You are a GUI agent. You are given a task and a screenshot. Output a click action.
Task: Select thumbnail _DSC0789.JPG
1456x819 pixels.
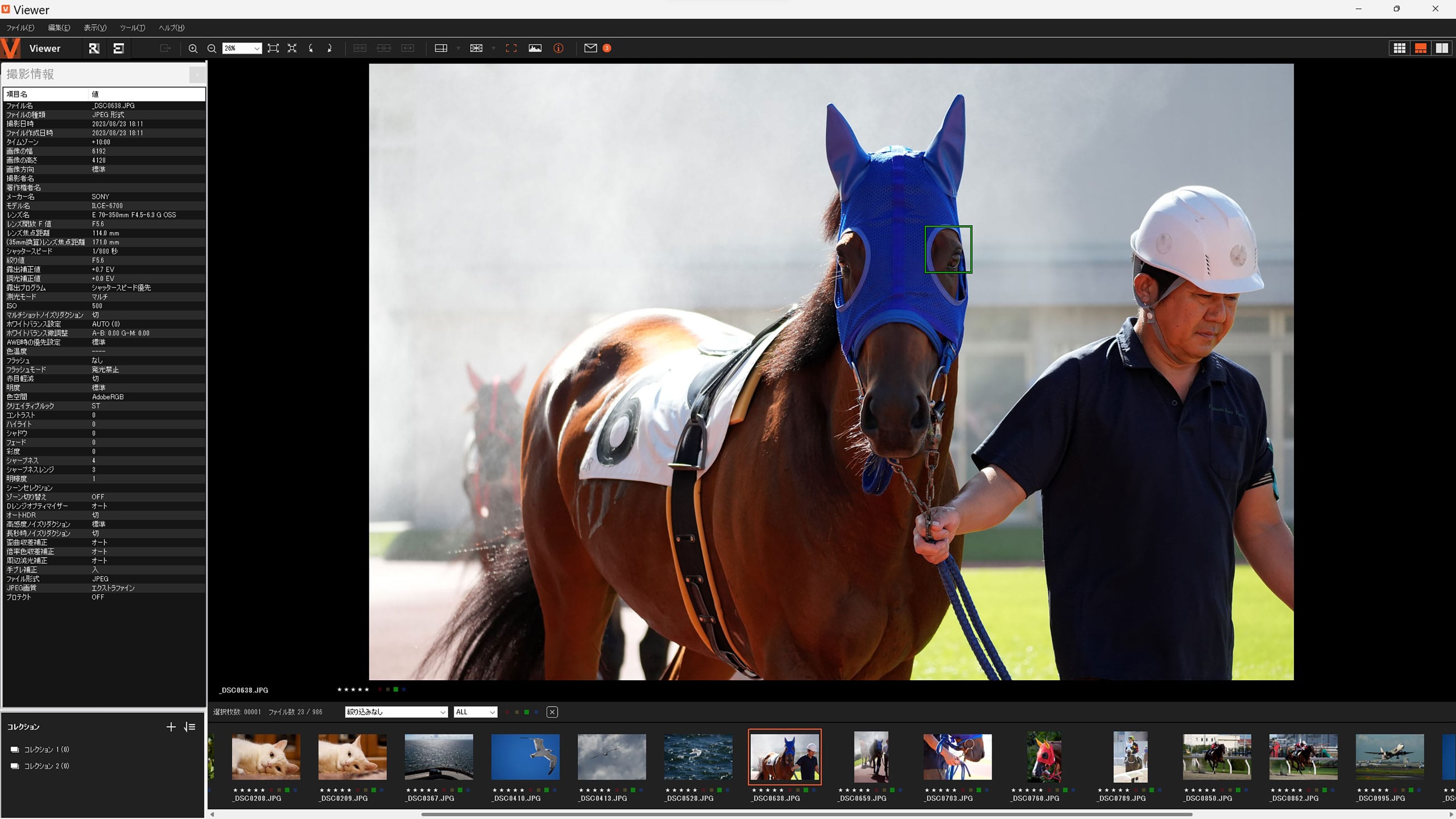pyautogui.click(x=1130, y=756)
